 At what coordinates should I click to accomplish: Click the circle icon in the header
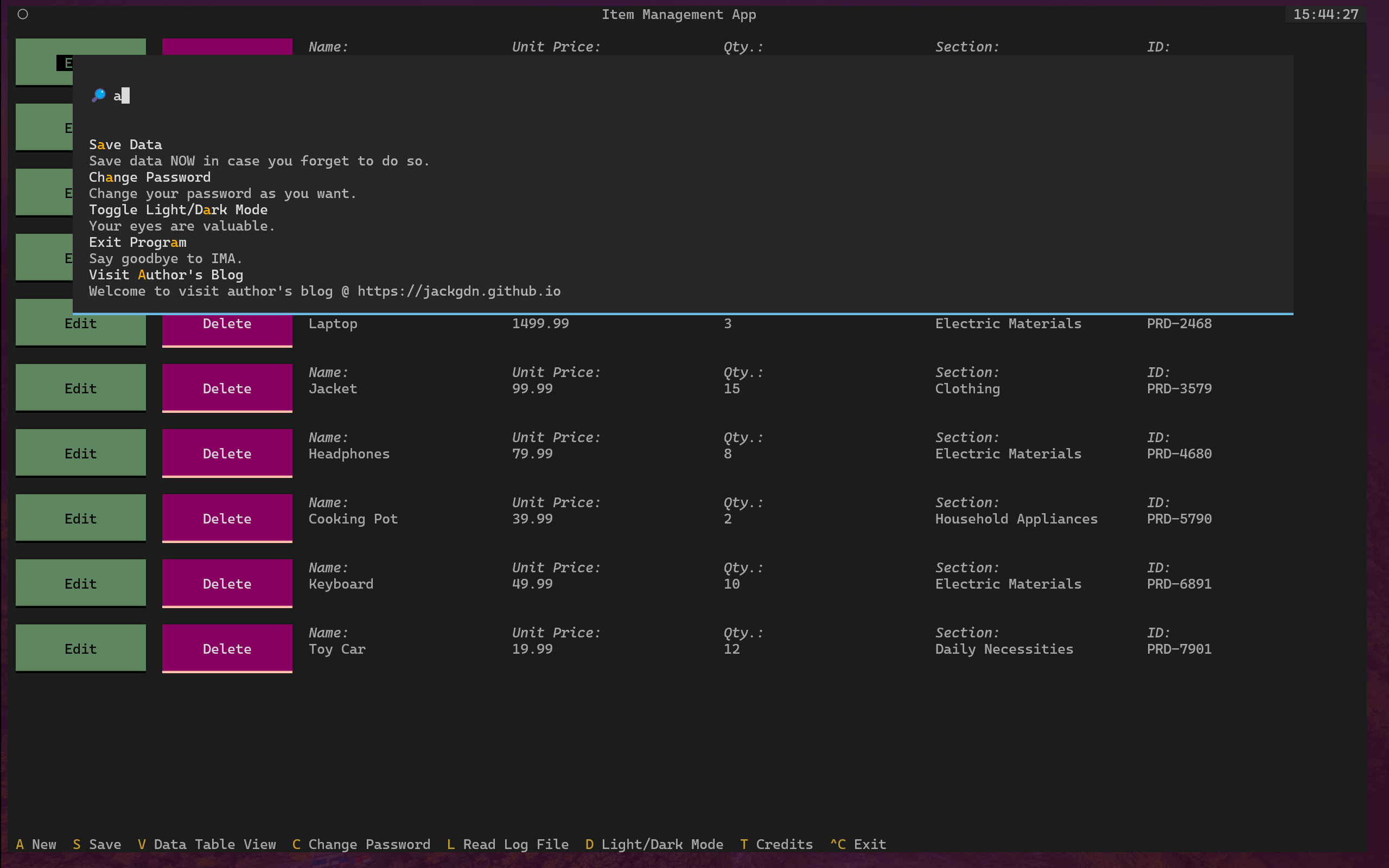(x=23, y=14)
